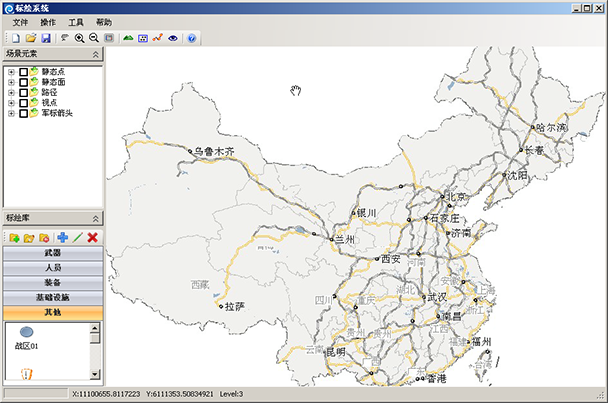
Task: Expand the 静态点 tree node
Action: coord(11,72)
